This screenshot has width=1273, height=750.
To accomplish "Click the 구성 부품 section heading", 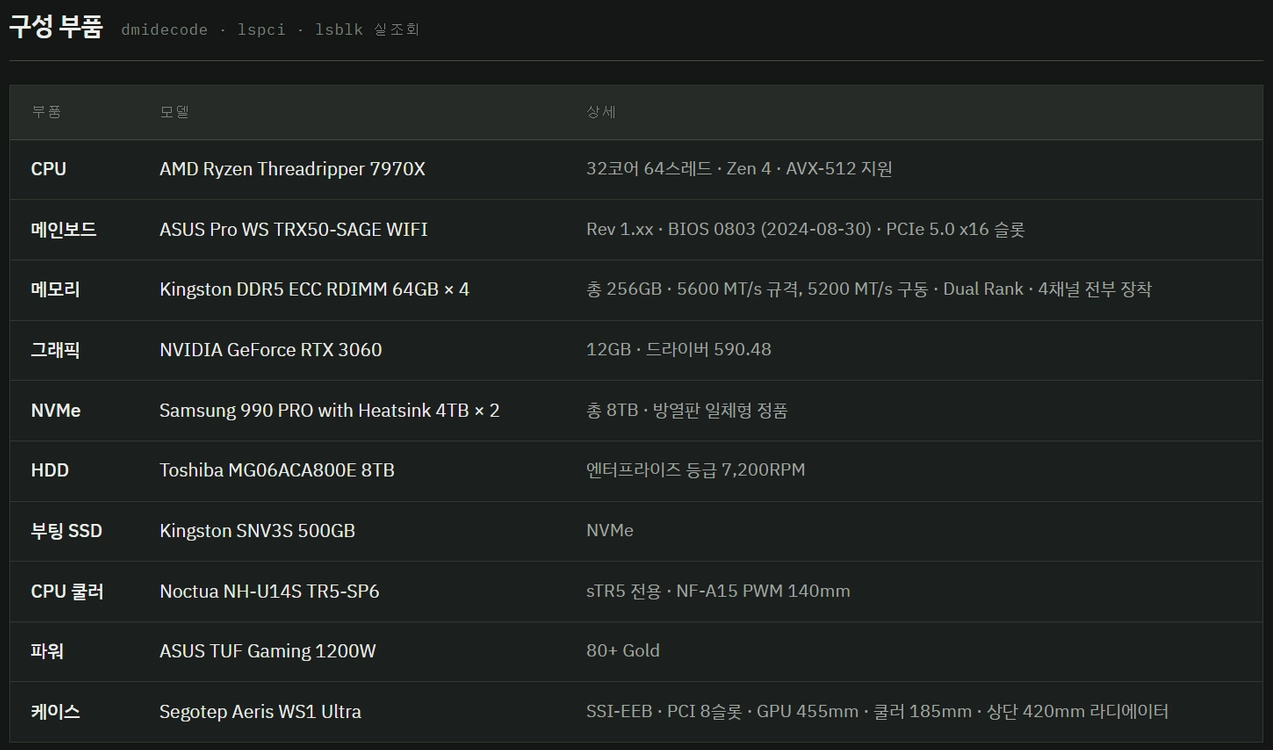I will (x=56, y=27).
